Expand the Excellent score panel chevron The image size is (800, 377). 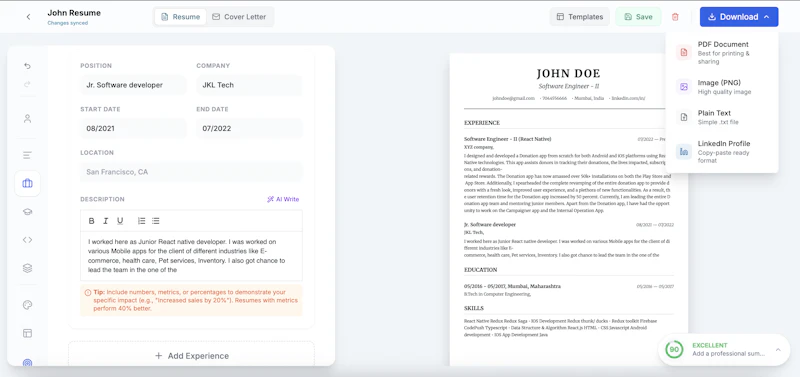tap(778, 349)
